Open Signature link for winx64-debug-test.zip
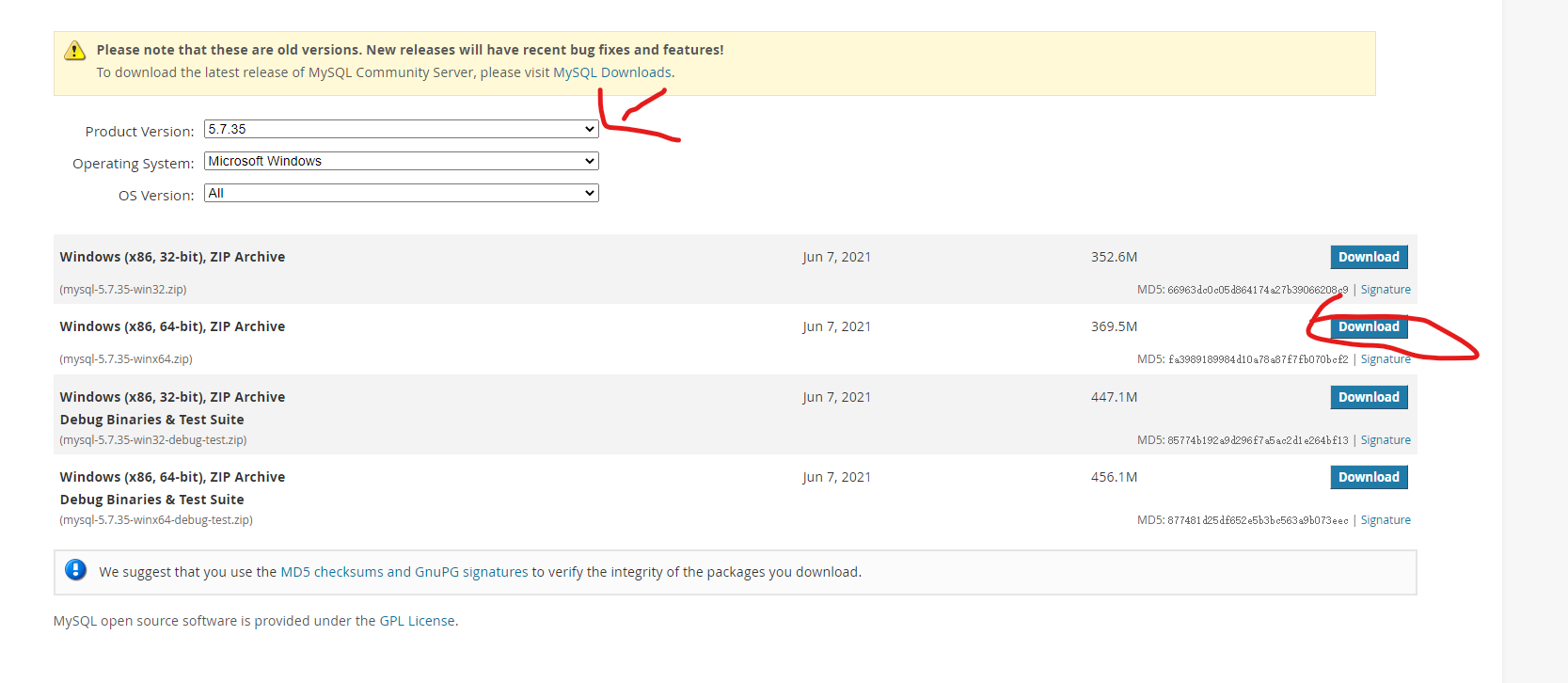The height and width of the screenshot is (683, 1568). click(1386, 520)
